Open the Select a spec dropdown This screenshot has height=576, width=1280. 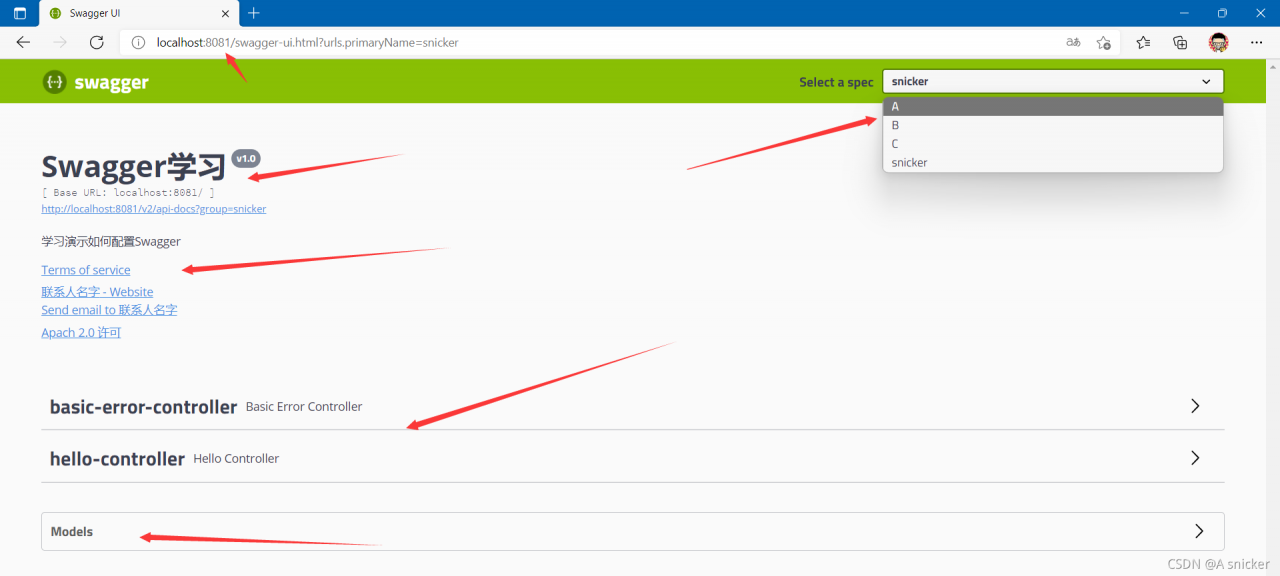pos(1053,82)
